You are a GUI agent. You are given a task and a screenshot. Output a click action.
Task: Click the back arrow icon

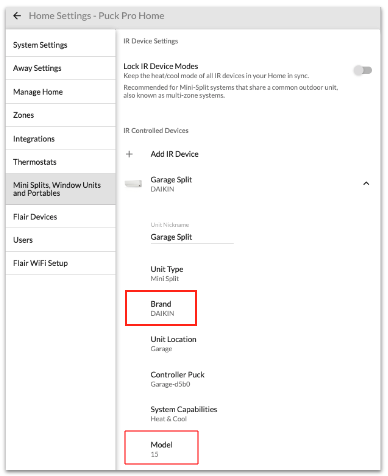click(x=17, y=16)
